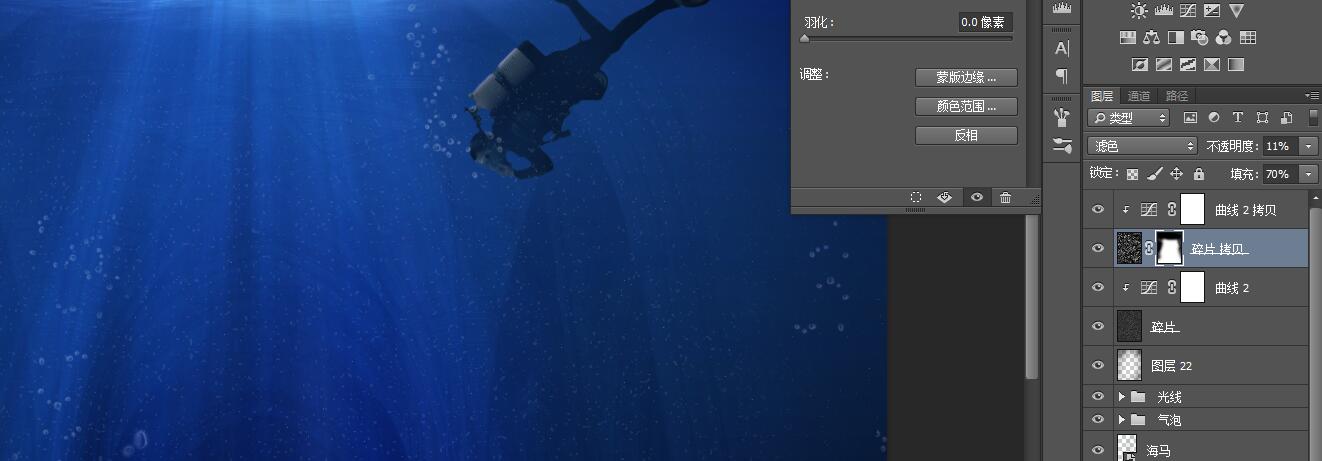Viewport: 1322px width, 461px height.
Task: Hide the 光线 group
Action: 1098,397
